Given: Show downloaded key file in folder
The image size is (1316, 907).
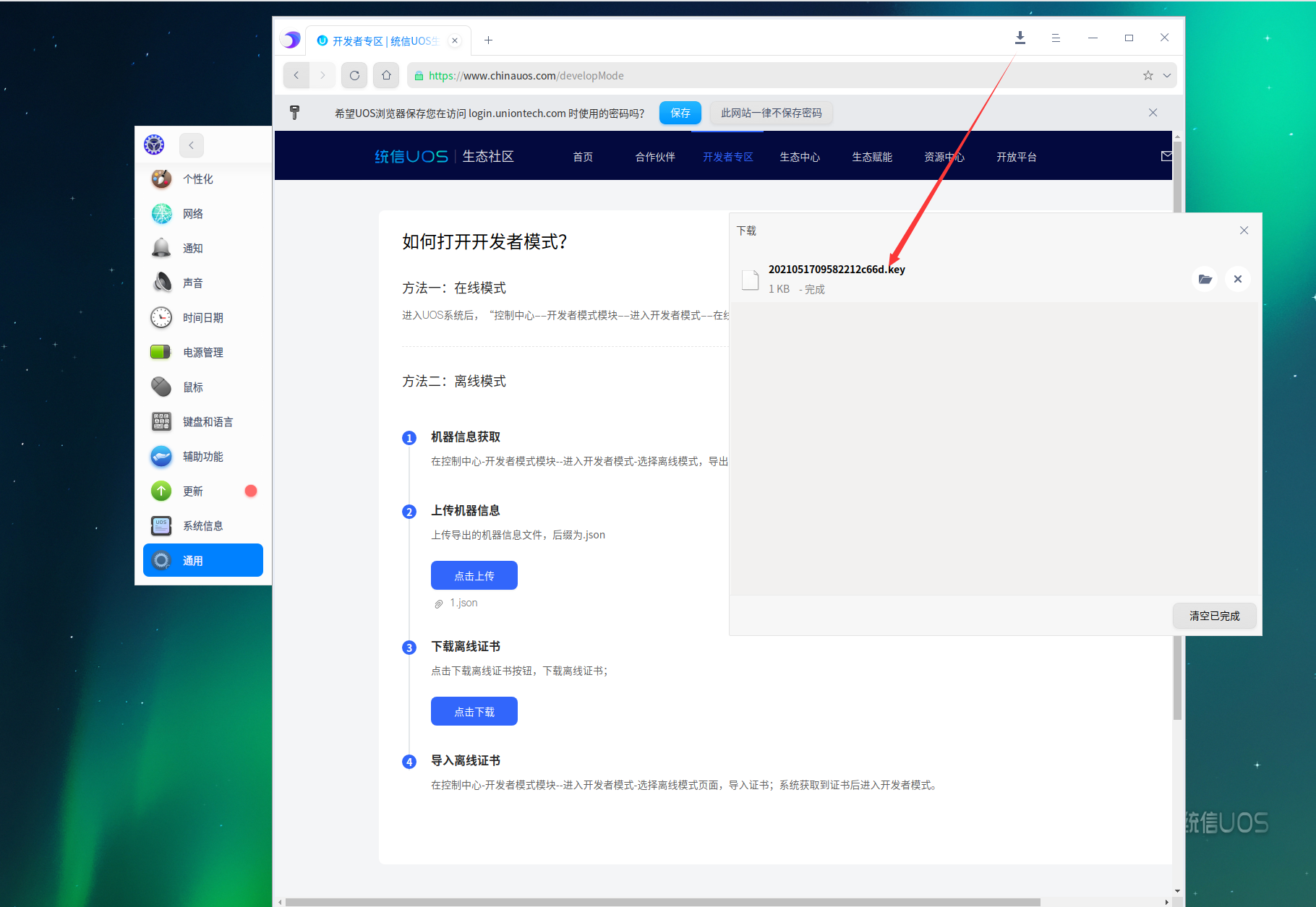Looking at the screenshot, I should coord(1205,279).
